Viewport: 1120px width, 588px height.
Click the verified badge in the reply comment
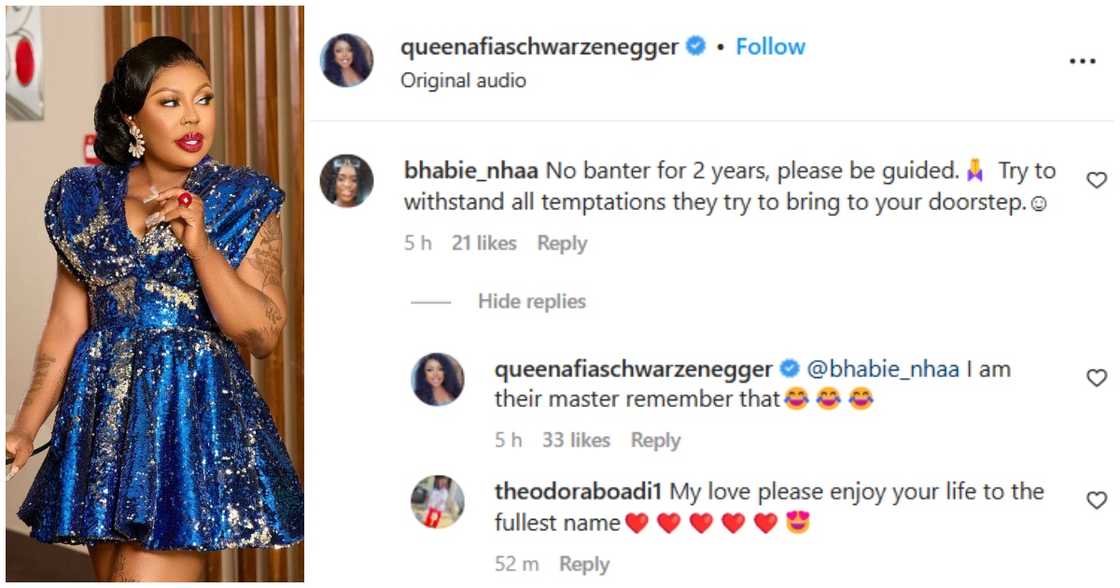point(788,368)
